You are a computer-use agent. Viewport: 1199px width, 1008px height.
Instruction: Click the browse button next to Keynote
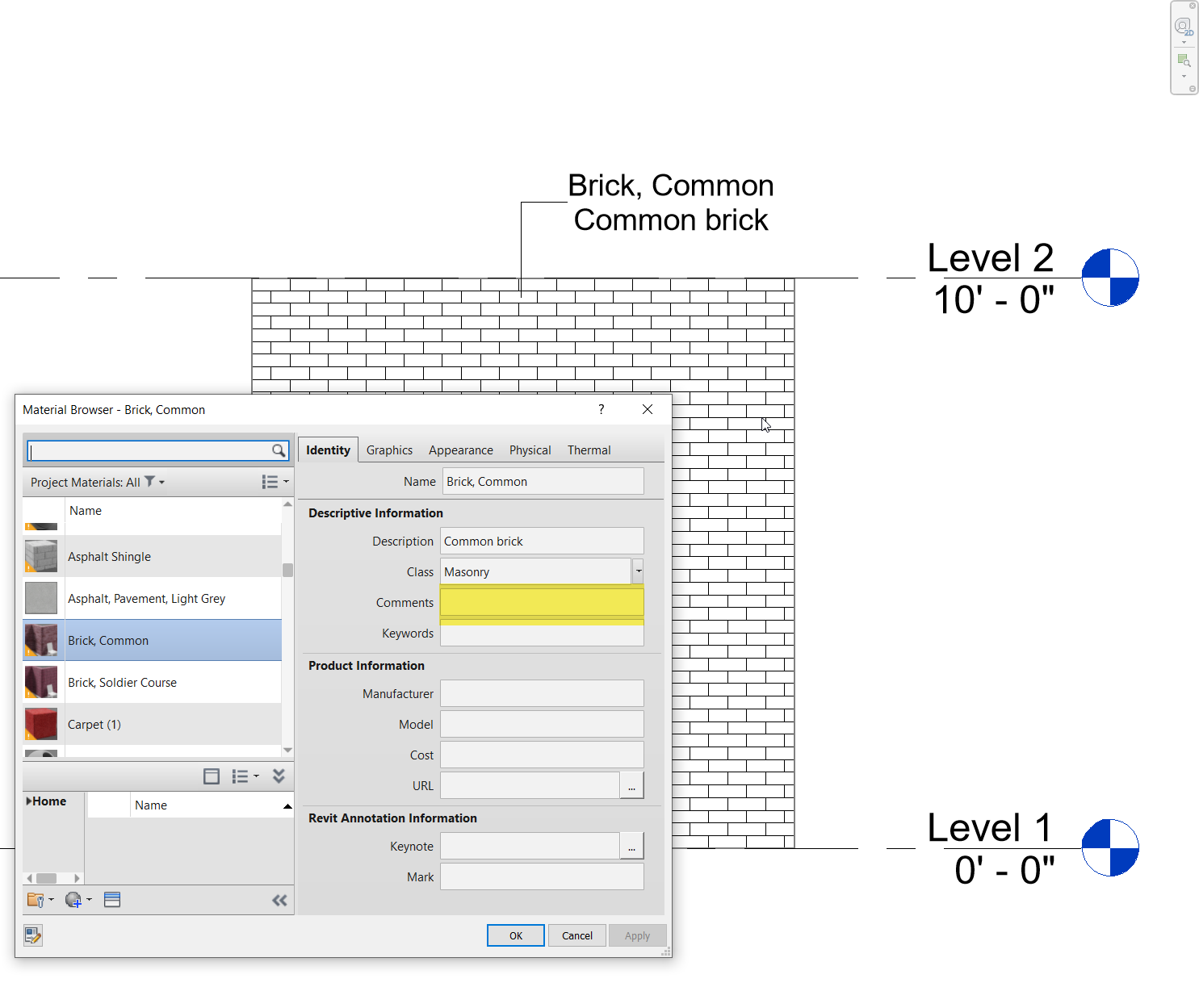pyautogui.click(x=631, y=846)
